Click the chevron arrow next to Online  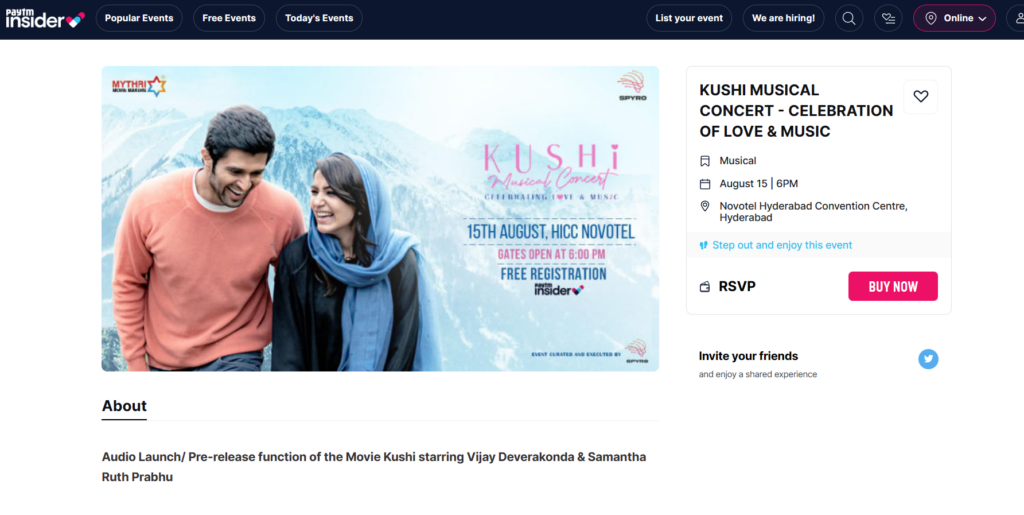982,19
